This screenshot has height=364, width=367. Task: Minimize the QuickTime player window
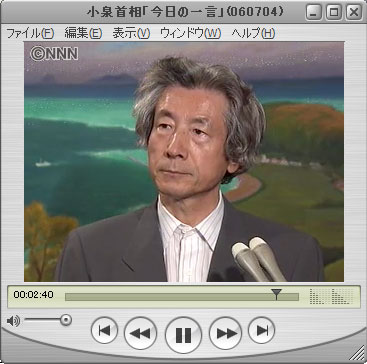pyautogui.click(x=314, y=13)
